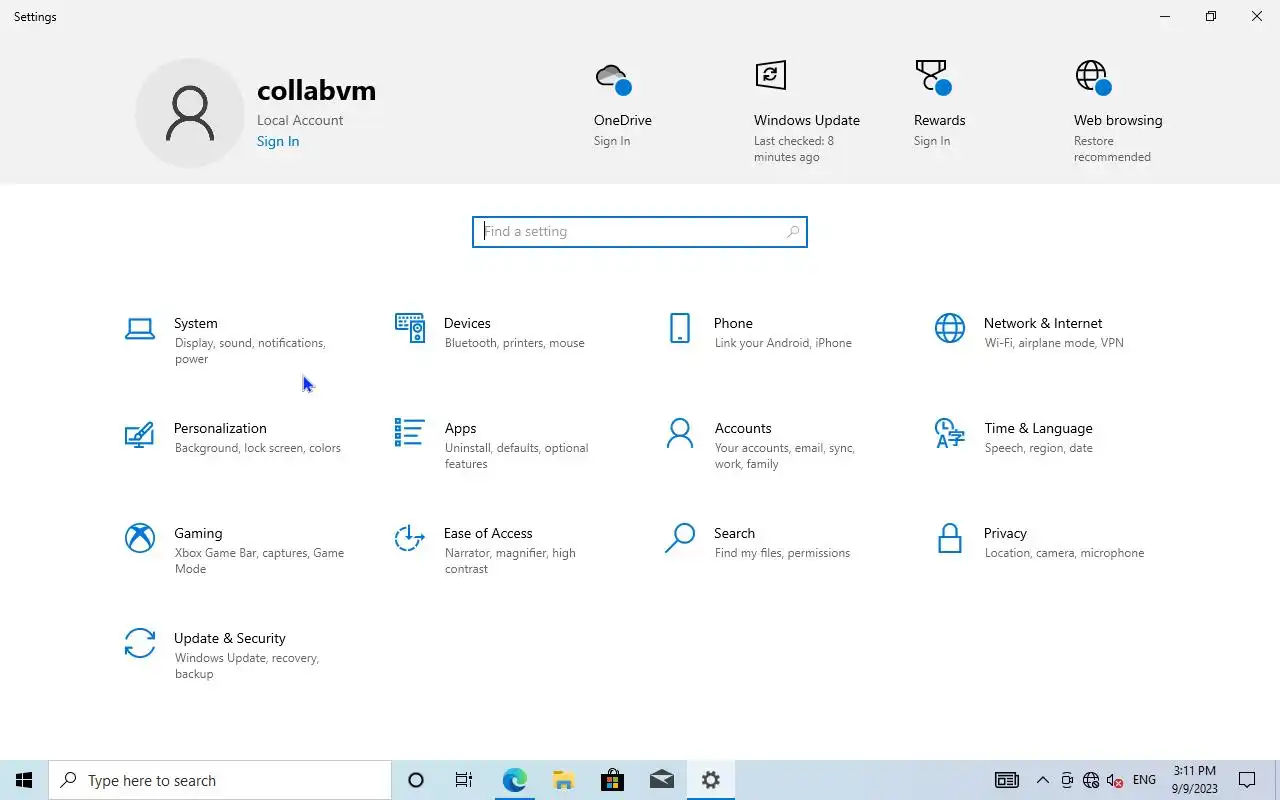Screen dimensions: 1280x800
Task: Click 'Uninstall, defaults, optional features' description
Action: point(517,456)
